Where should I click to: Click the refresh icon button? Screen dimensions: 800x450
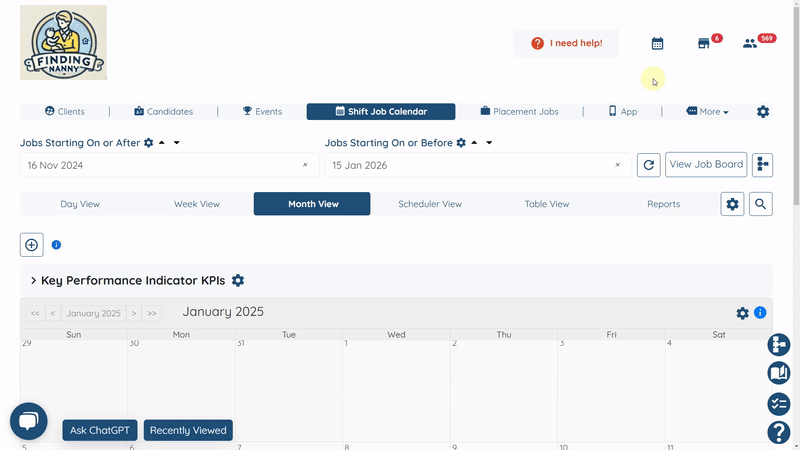coord(648,165)
